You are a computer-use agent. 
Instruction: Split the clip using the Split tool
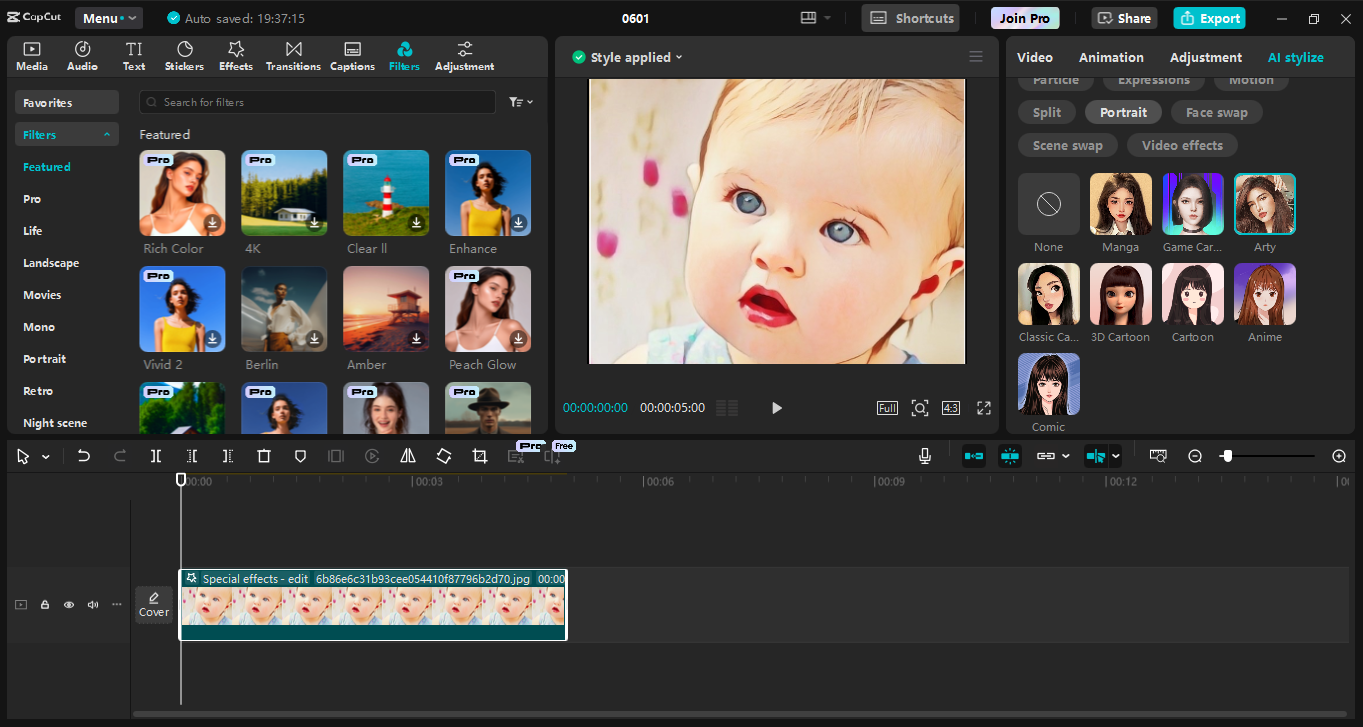[x=156, y=456]
